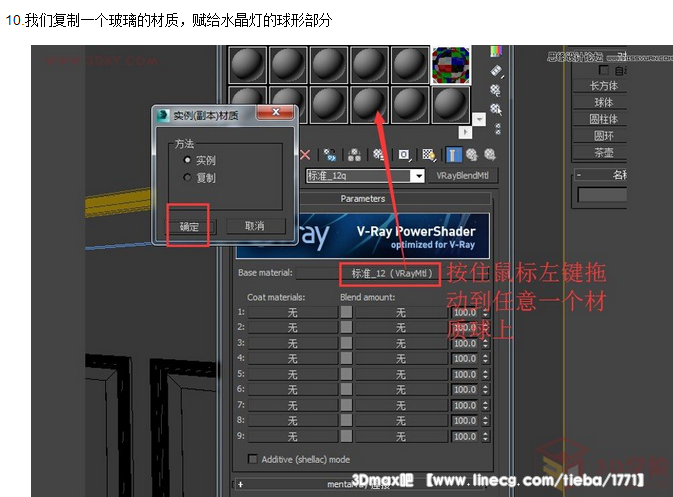Screen dimensions: 673x497
Task: Click row 9 blend spinner arrows
Action: [x=485, y=436]
